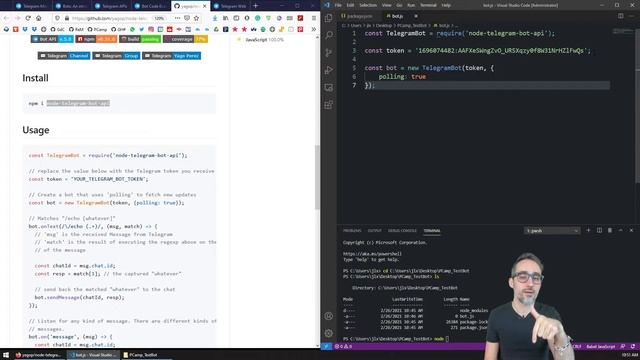Click the build passing badge
The width and height of the screenshot is (640, 360).
click(140, 39)
